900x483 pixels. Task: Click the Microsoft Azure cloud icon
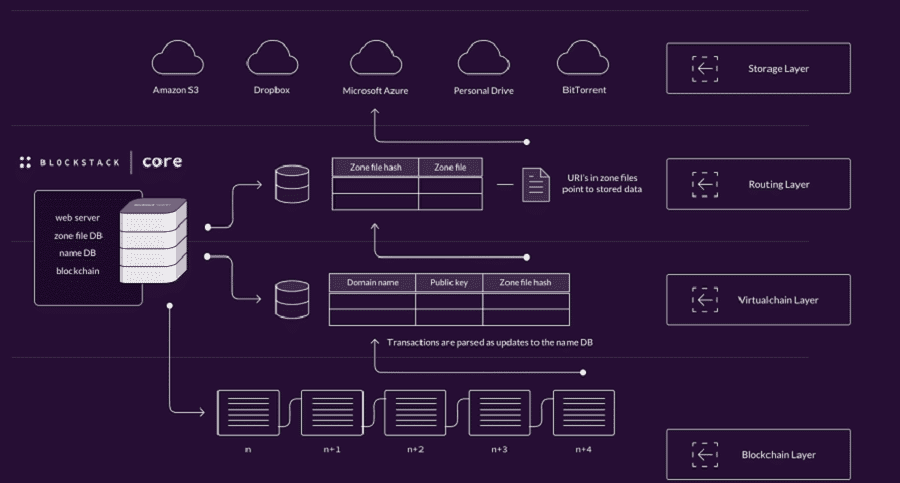[376, 57]
